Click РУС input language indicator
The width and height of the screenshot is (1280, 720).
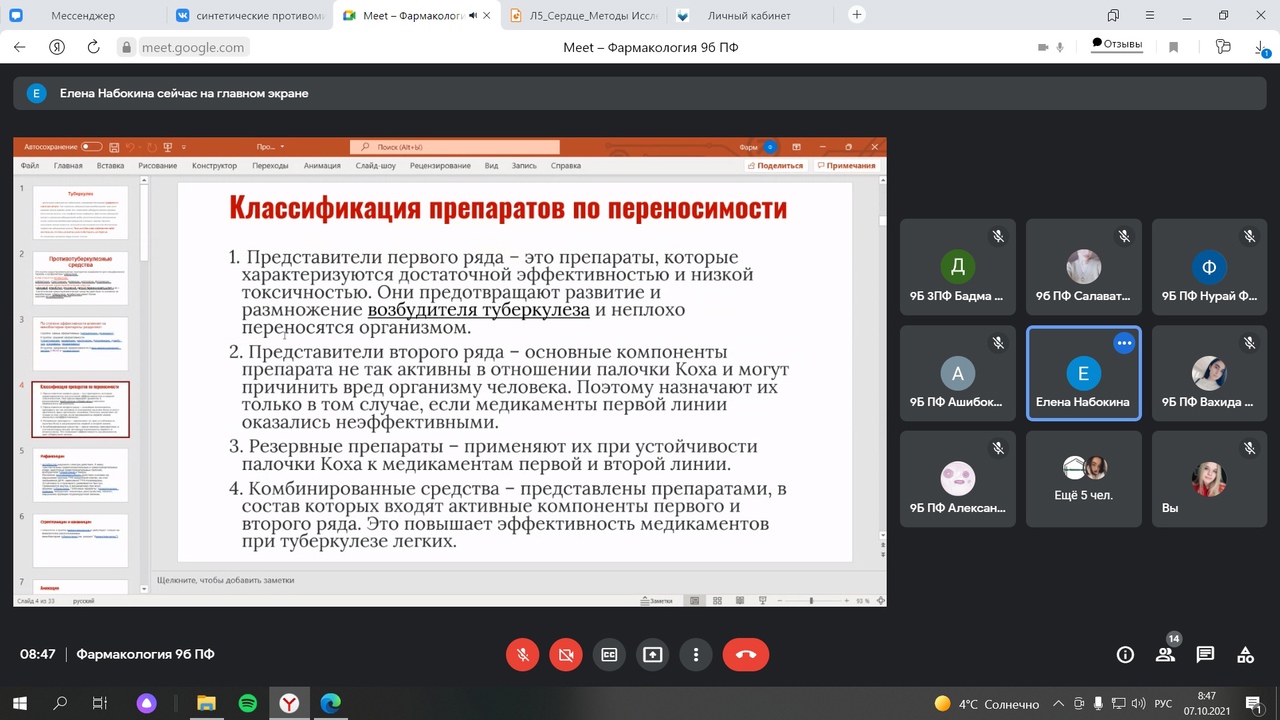[1165, 704]
